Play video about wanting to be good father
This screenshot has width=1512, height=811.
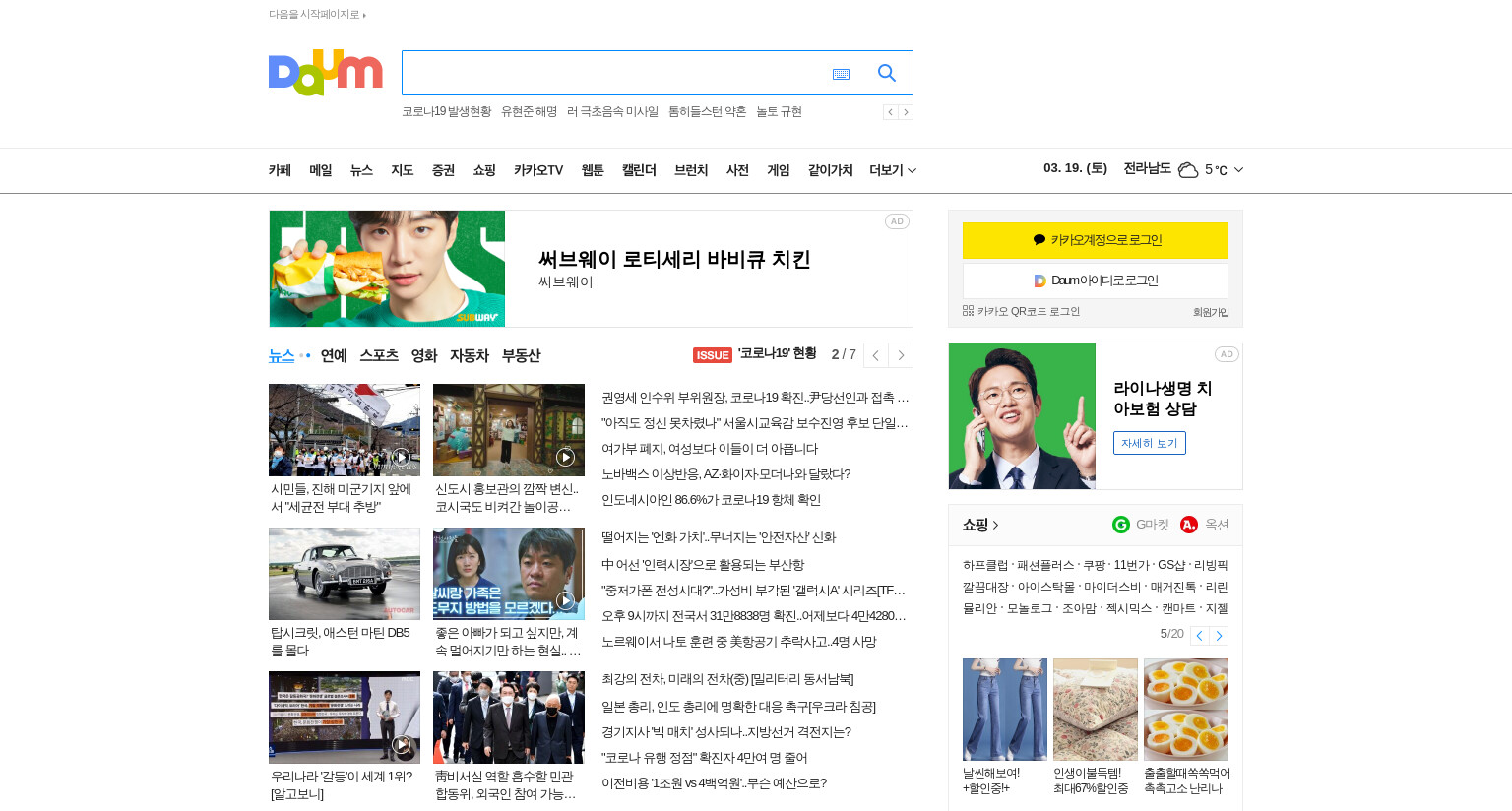(x=565, y=600)
